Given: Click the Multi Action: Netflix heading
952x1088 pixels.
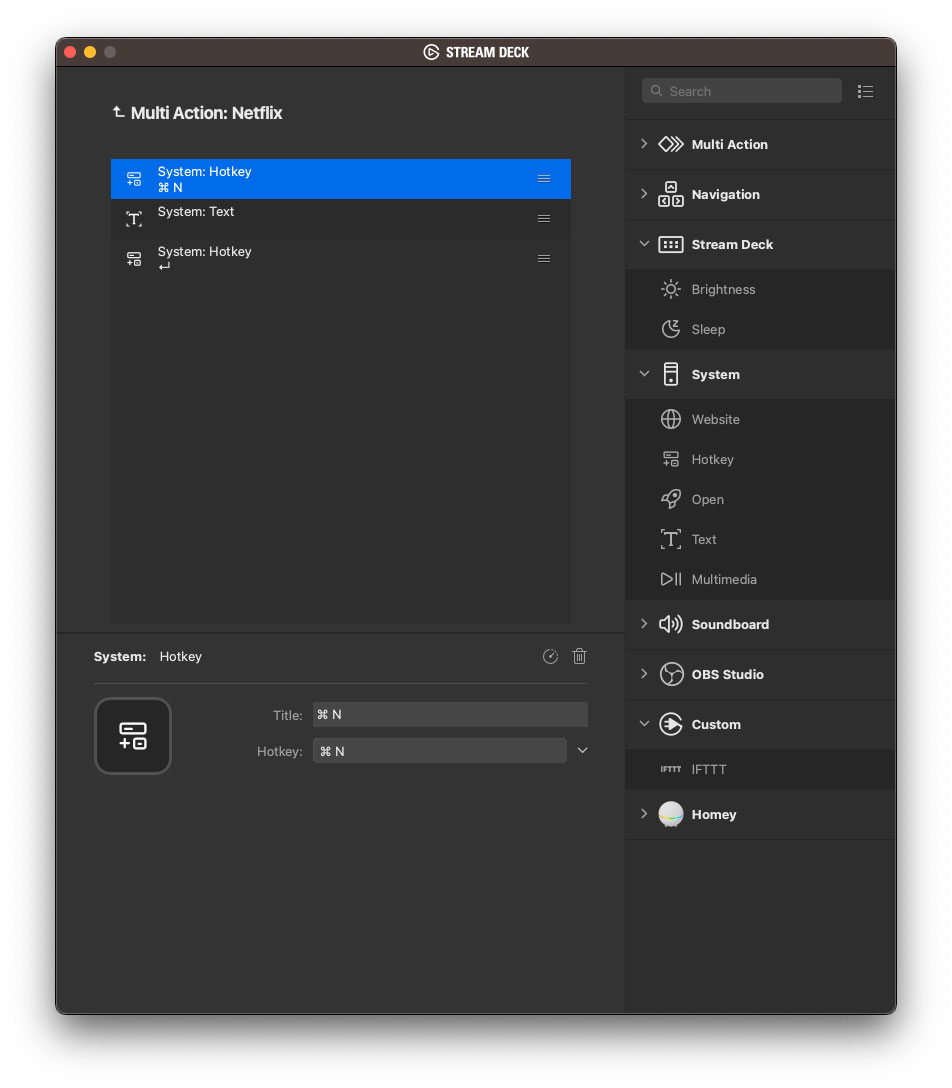Looking at the screenshot, I should click(207, 113).
